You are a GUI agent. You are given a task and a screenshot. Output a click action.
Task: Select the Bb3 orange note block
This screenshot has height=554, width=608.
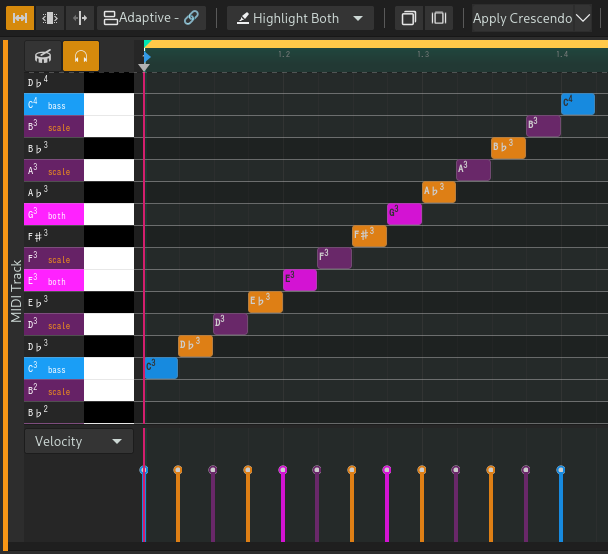pyautogui.click(x=508, y=148)
